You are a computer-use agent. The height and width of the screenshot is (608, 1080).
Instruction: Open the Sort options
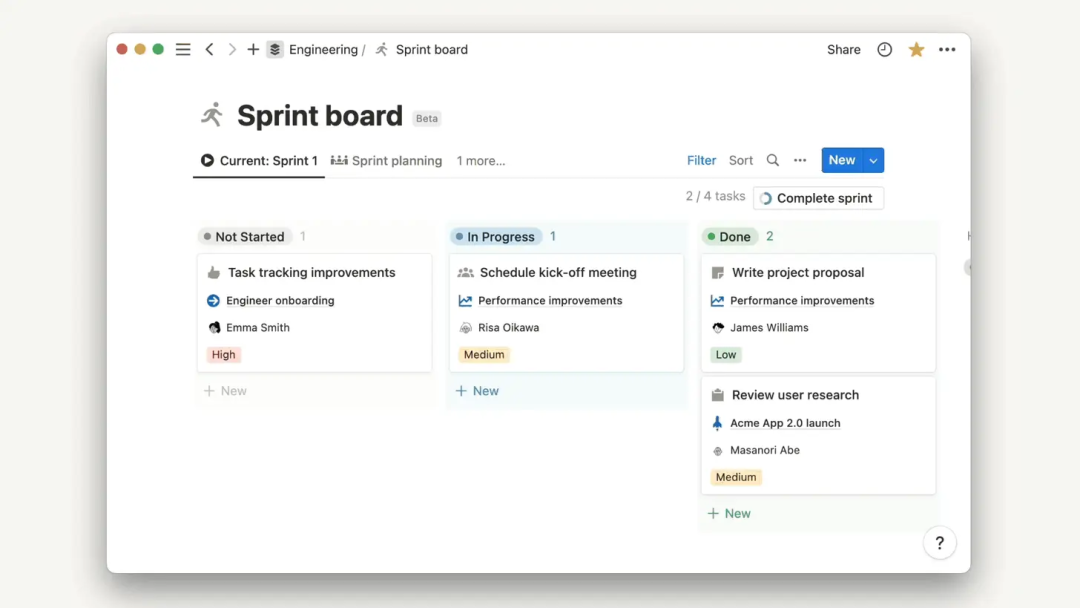pyautogui.click(x=741, y=160)
